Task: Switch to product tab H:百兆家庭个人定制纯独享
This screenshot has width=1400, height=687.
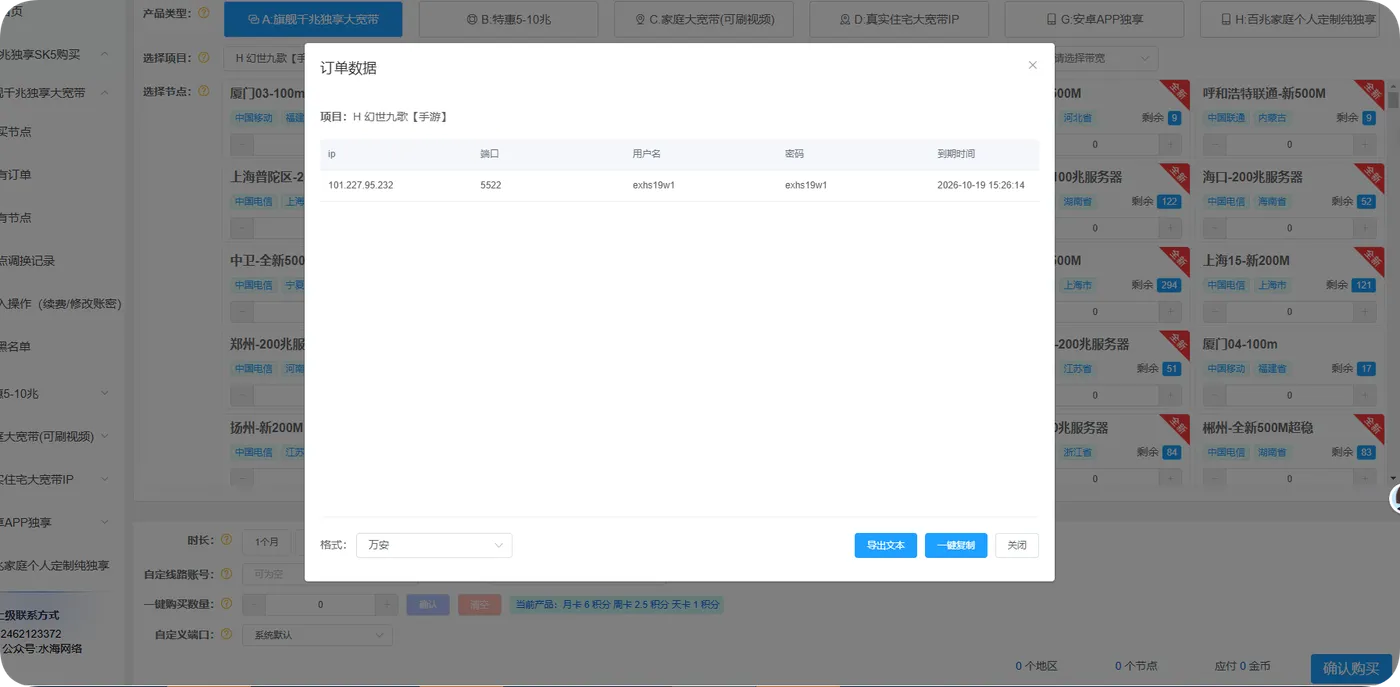Action: click(x=1288, y=19)
